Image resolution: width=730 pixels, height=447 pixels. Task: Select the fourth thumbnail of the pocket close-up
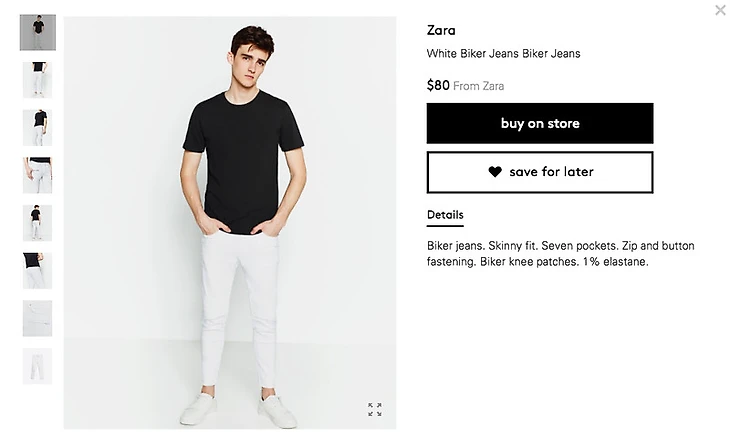[38, 176]
